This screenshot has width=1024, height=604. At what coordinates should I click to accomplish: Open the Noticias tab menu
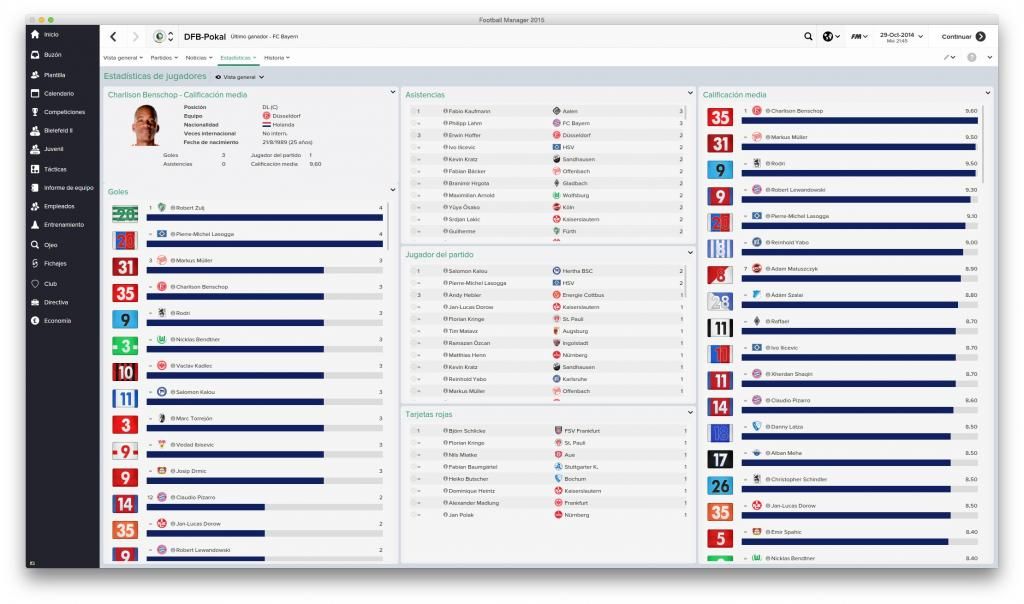coord(199,58)
